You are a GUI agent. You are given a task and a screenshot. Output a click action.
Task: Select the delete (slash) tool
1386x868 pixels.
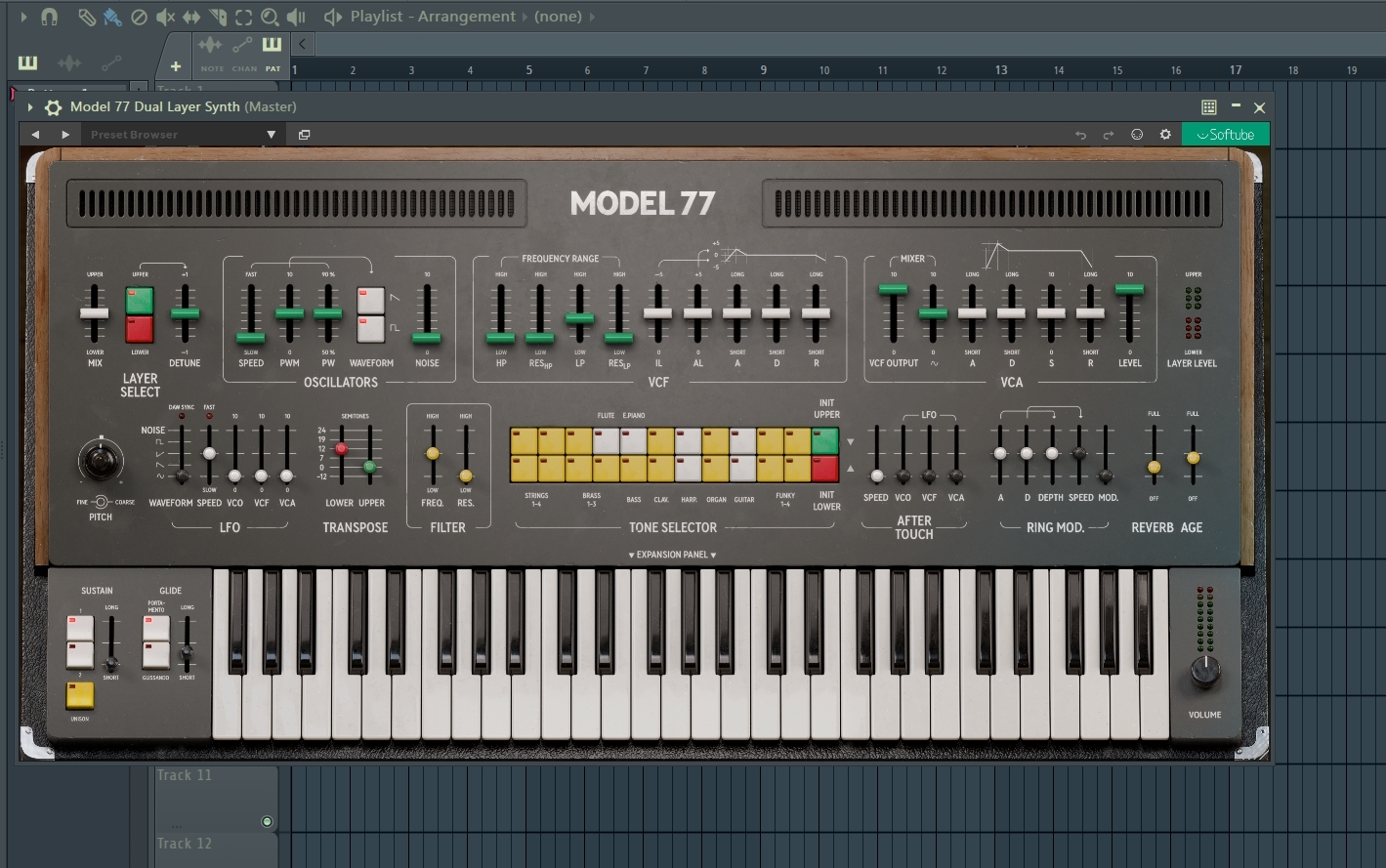[138, 16]
